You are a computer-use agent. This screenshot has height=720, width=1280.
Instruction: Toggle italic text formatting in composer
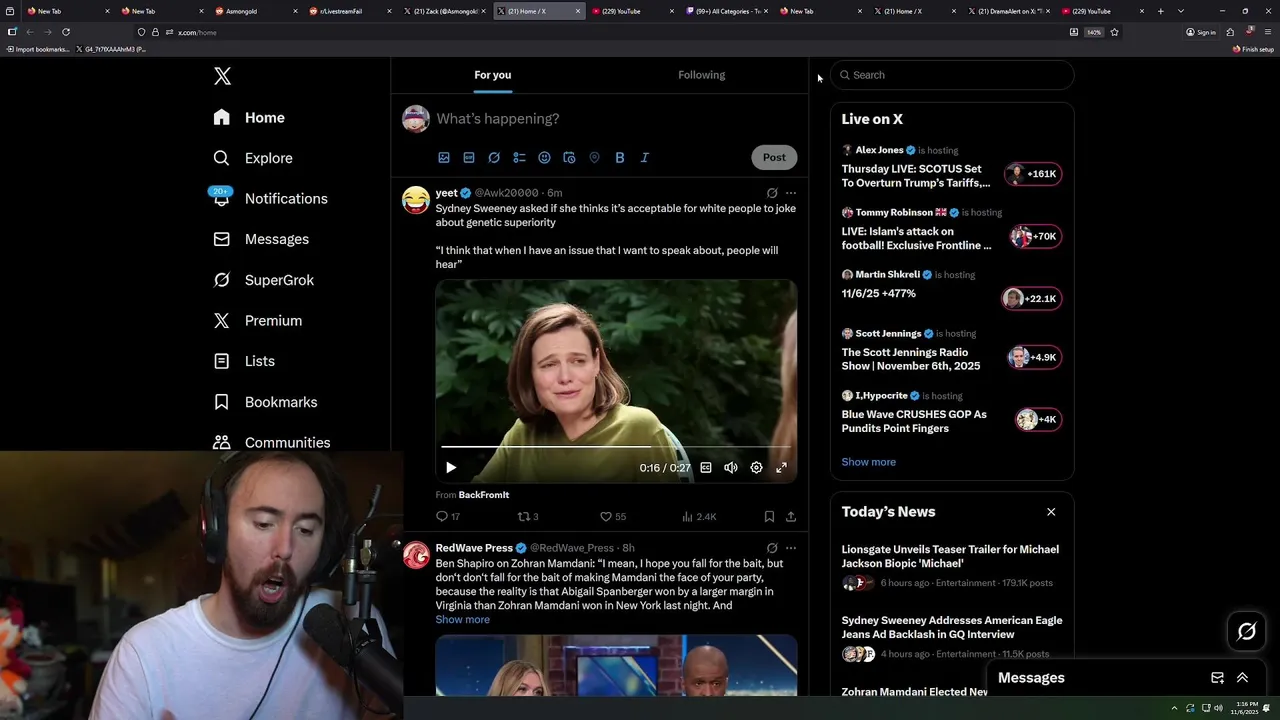point(645,158)
